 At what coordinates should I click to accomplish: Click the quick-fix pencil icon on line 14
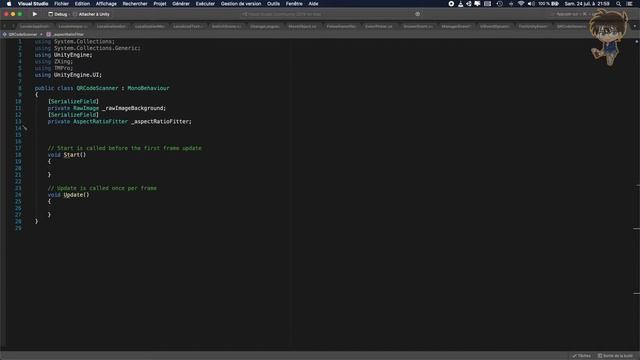click(25, 128)
